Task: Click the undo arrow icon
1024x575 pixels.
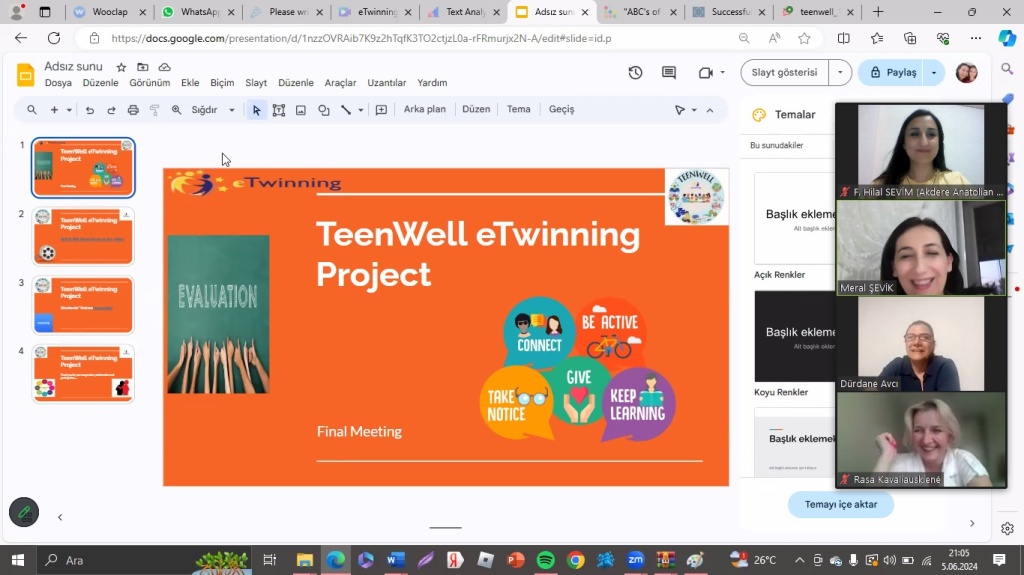Action: coord(90,110)
